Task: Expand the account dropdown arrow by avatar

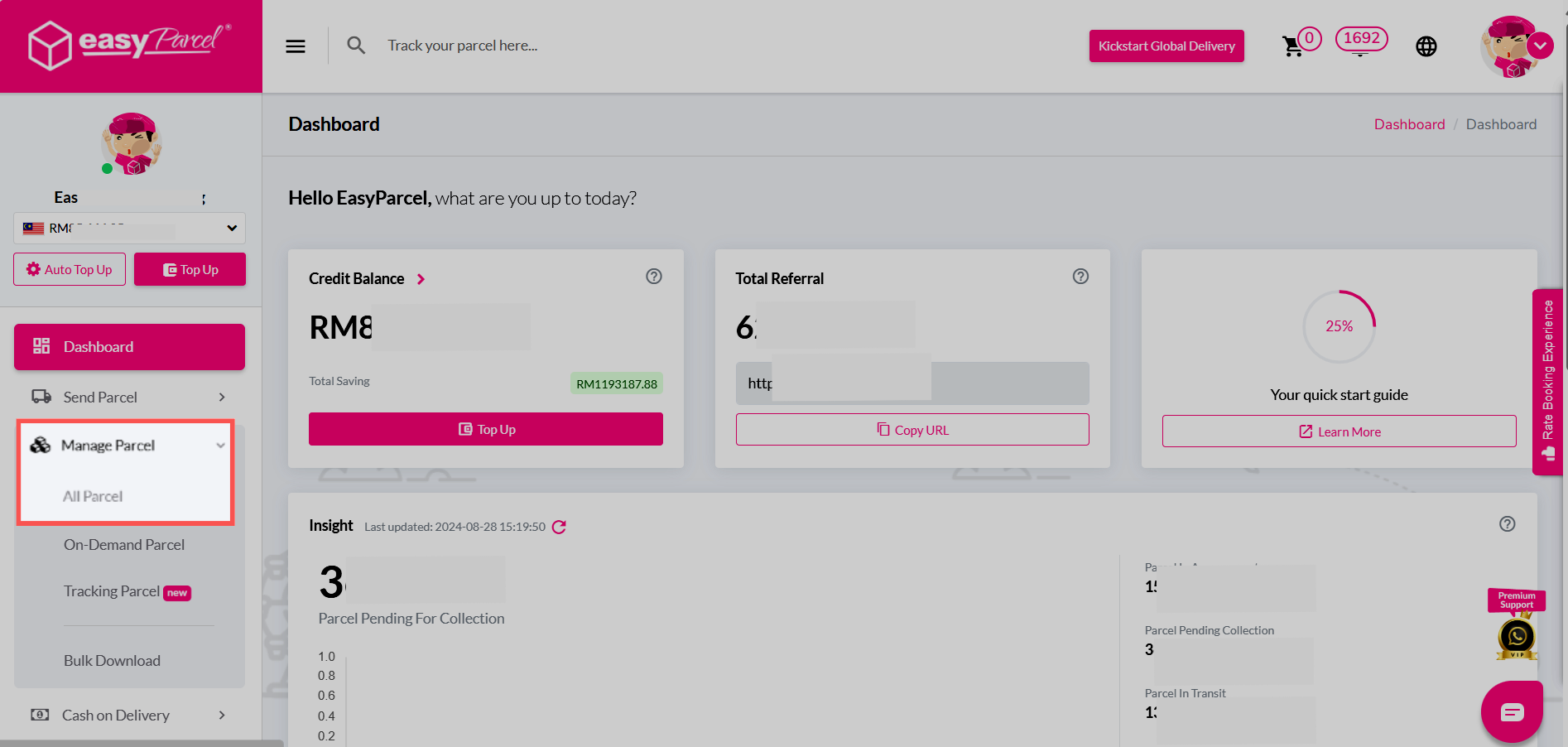Action: (1541, 46)
